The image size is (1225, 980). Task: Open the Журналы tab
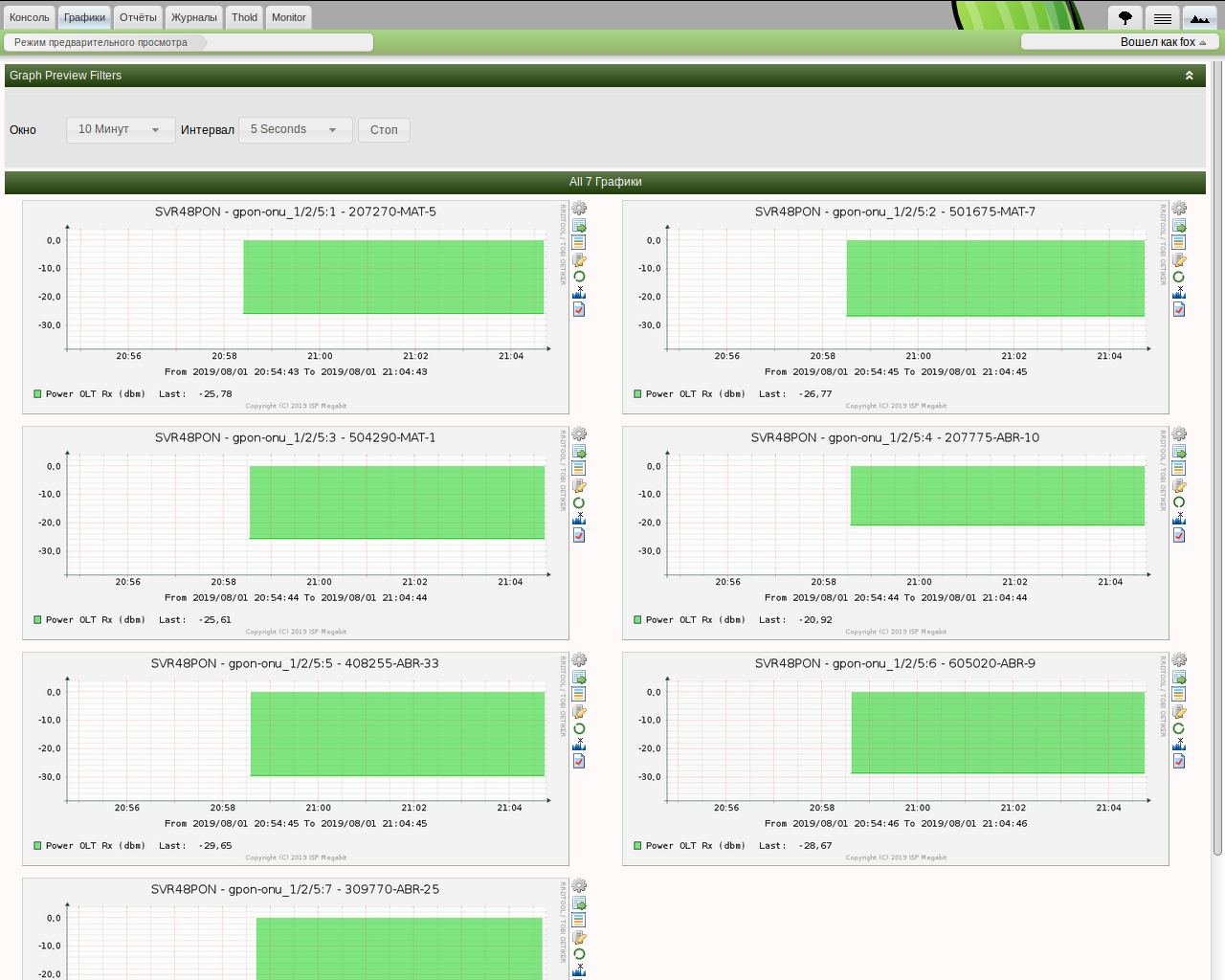coord(194,17)
